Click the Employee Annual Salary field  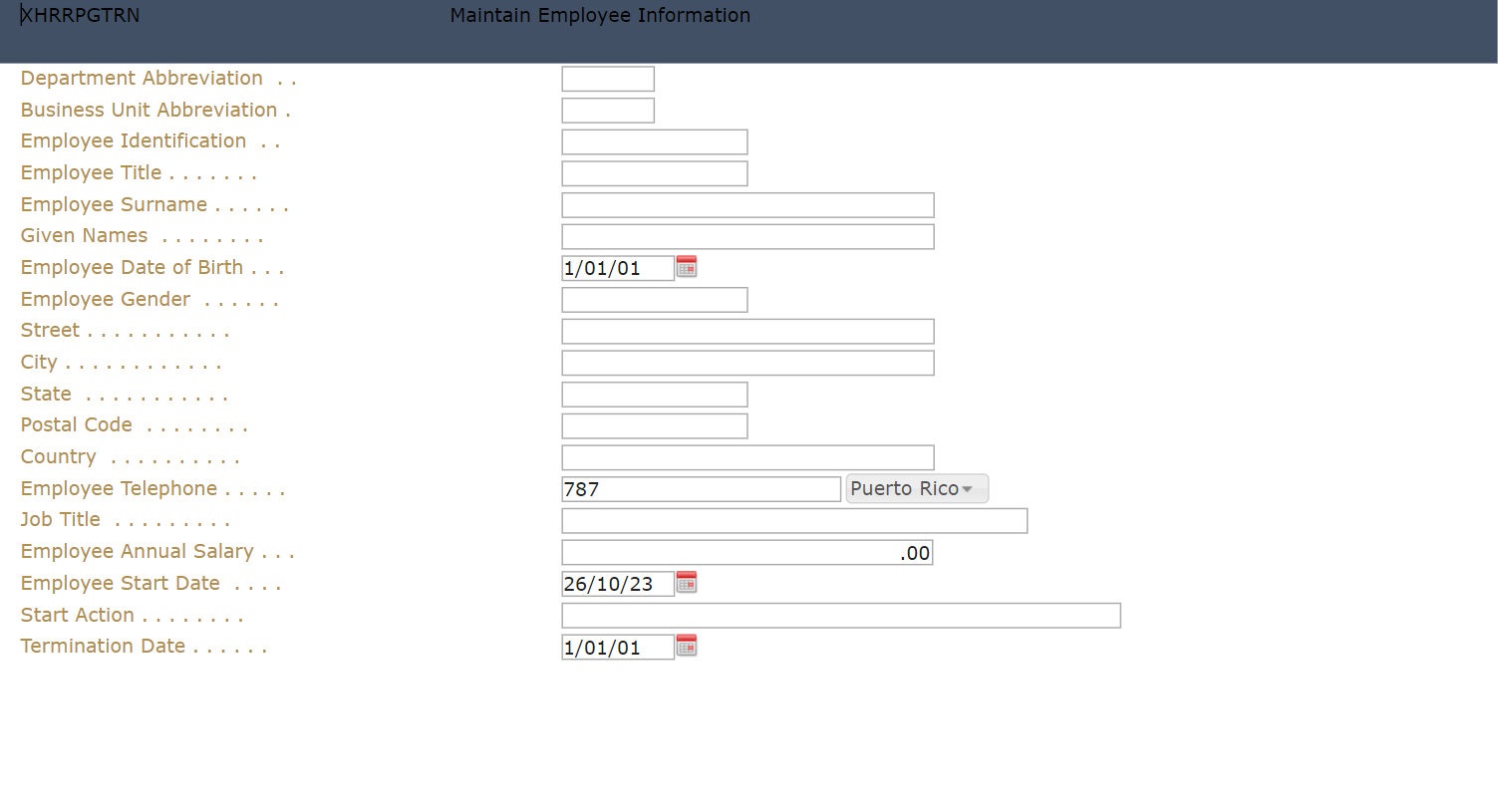(x=747, y=552)
